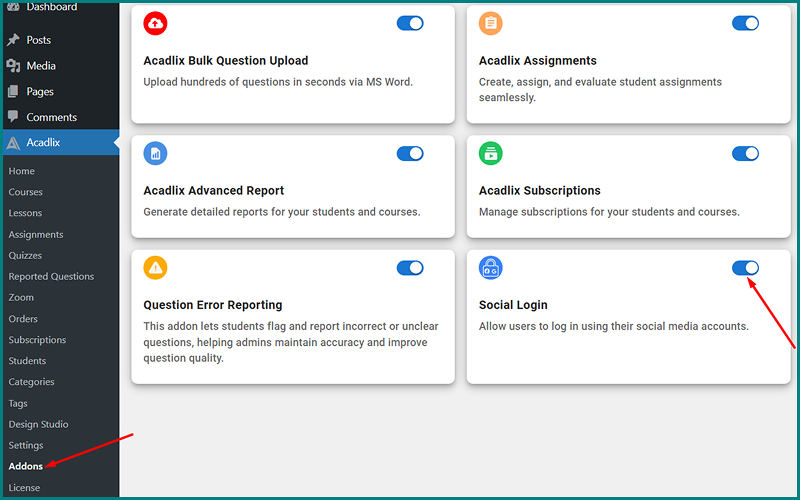Switch off Question Error Reporting addon
The height and width of the screenshot is (500, 800).
point(410,268)
